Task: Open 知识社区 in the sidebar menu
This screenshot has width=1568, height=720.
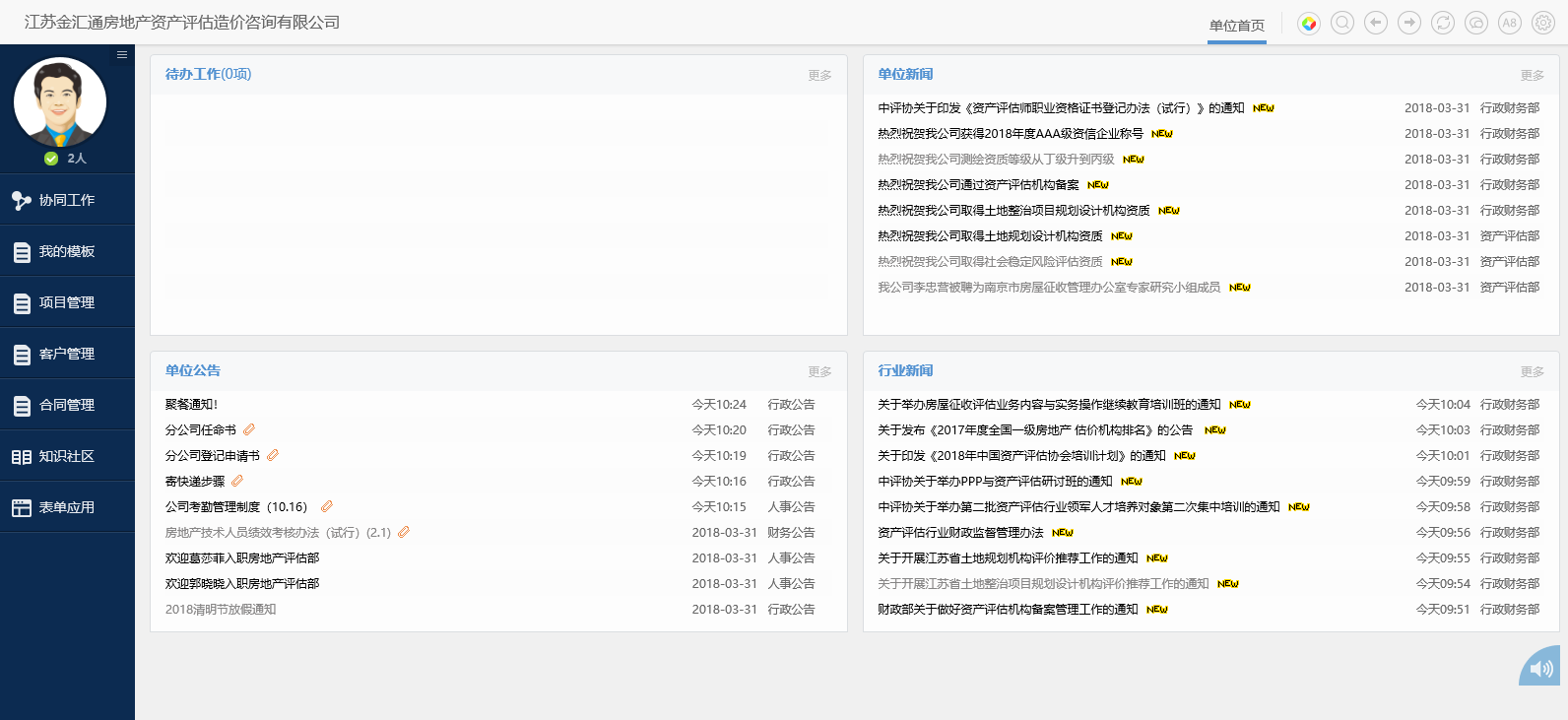Action: coord(67,457)
